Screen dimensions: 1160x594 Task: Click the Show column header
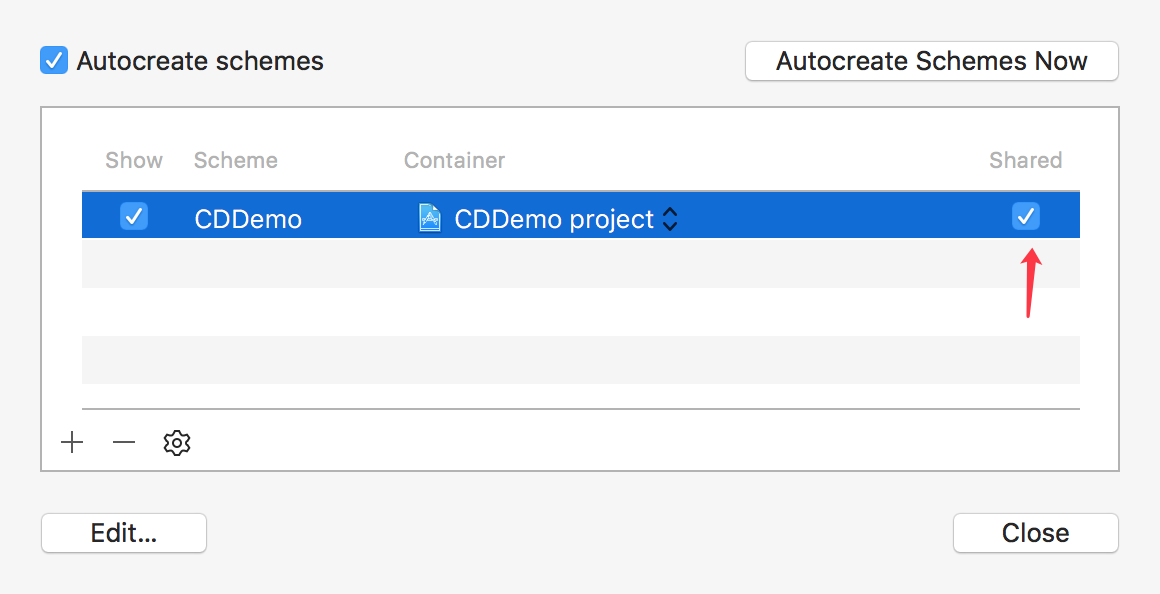point(134,161)
